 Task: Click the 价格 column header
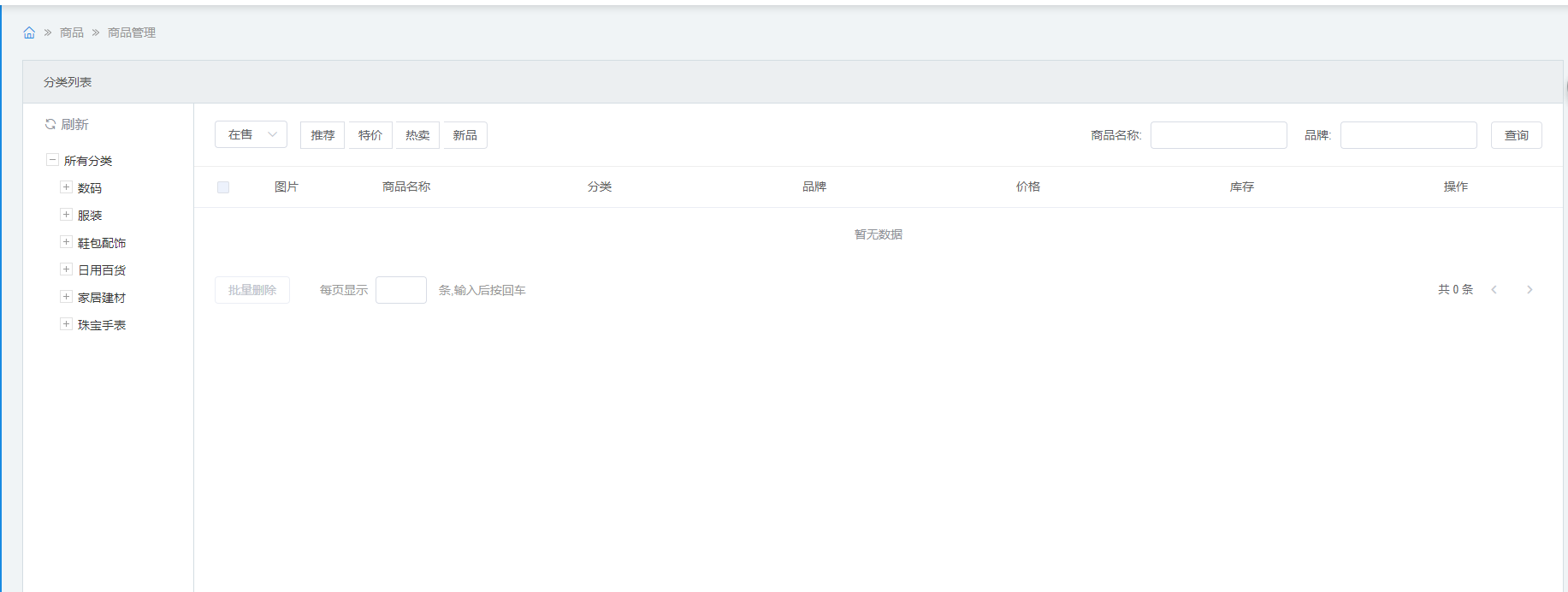[1028, 186]
